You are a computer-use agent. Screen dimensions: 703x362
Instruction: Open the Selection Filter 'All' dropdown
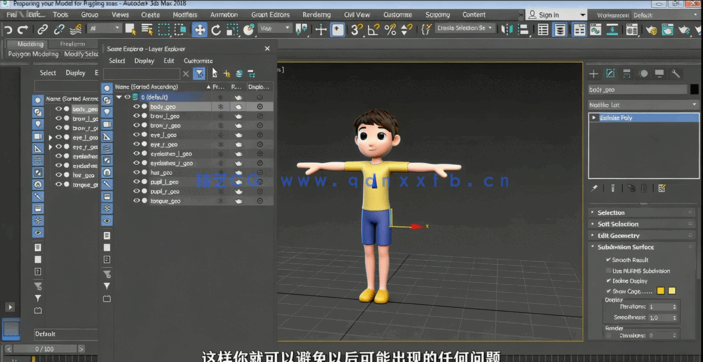coord(105,28)
